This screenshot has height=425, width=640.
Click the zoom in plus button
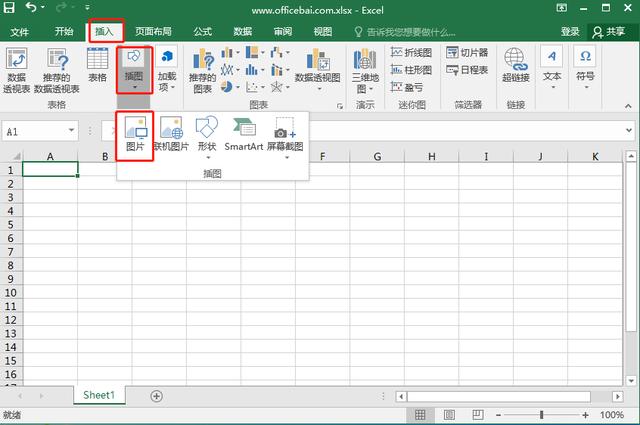point(585,415)
